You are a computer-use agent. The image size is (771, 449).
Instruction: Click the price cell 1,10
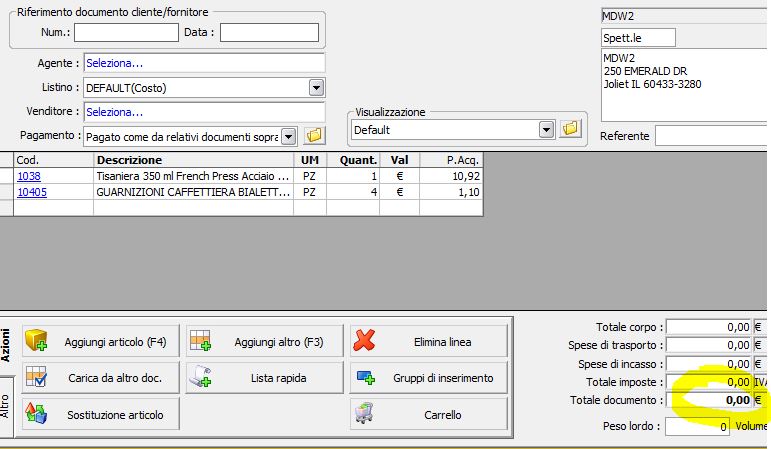click(451, 192)
